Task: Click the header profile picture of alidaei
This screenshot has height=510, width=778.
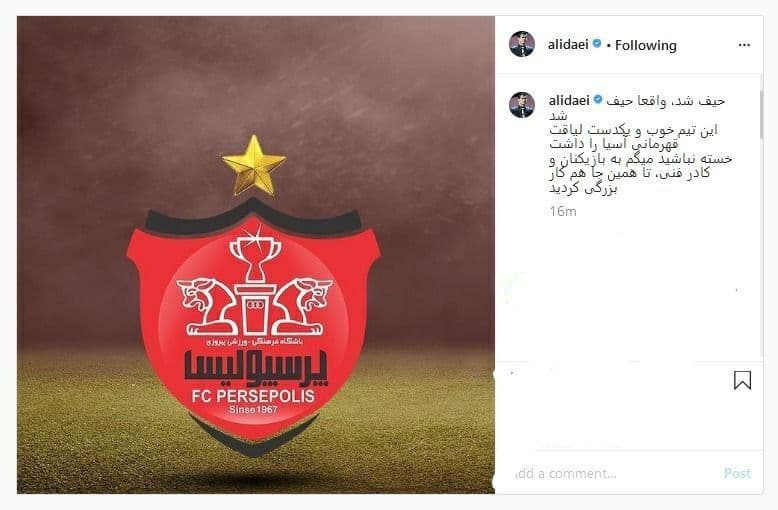Action: (522, 44)
